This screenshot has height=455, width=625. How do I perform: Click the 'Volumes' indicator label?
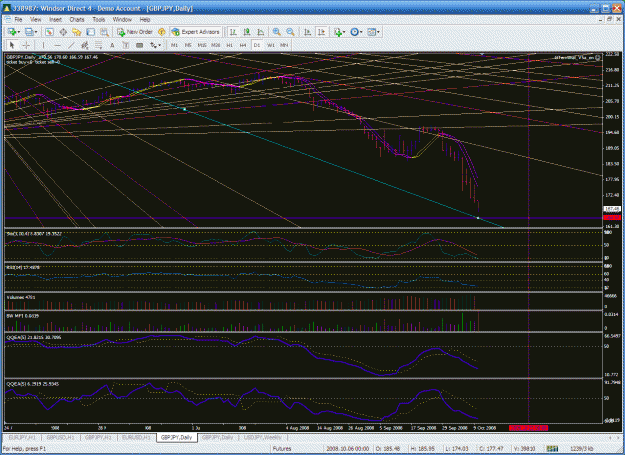tap(21, 297)
